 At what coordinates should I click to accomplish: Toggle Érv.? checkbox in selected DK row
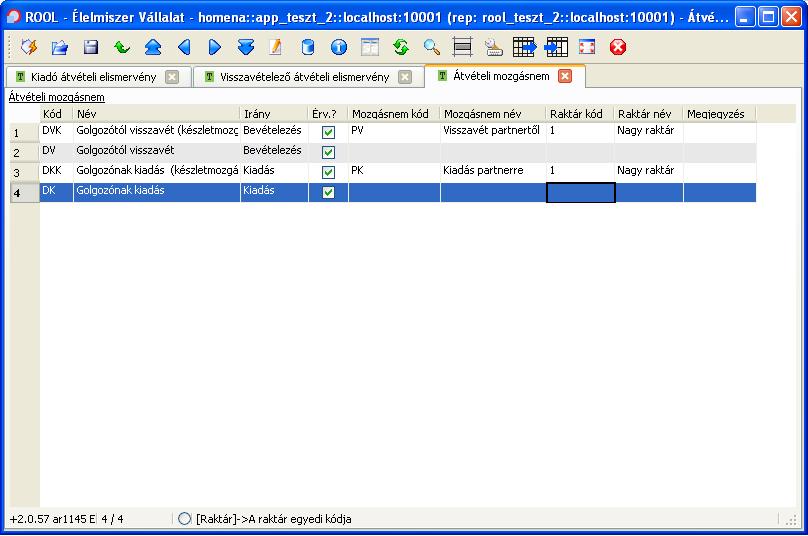coord(328,192)
